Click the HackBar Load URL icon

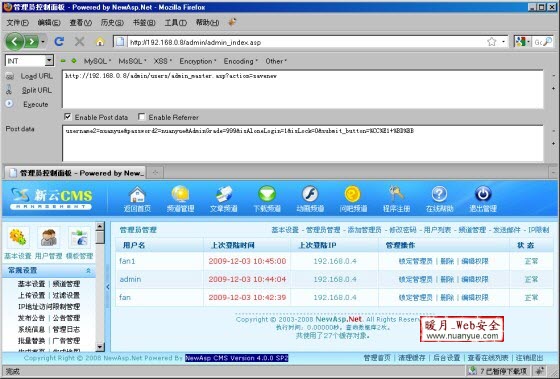point(10,76)
